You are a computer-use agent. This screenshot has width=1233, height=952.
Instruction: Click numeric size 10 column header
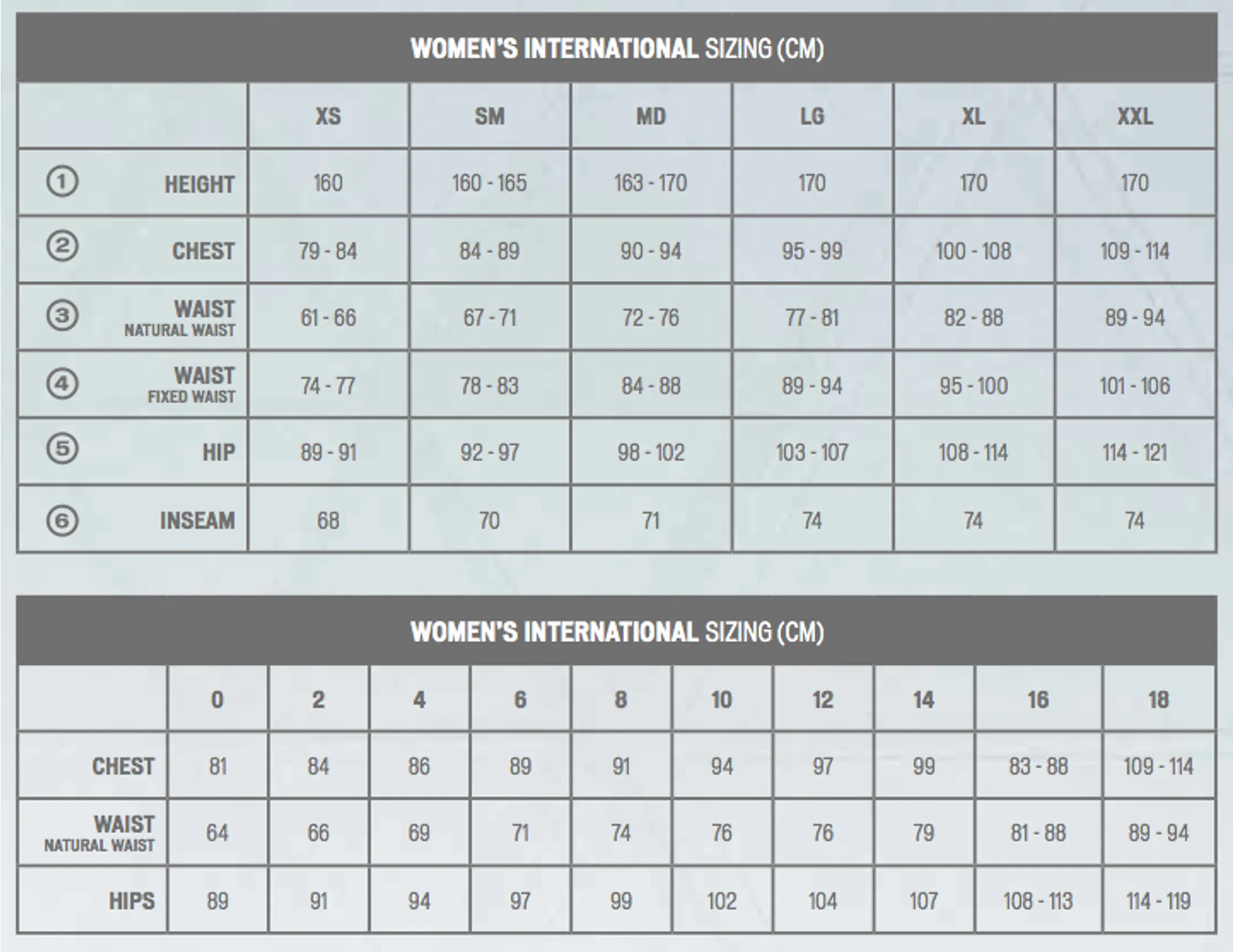click(721, 700)
